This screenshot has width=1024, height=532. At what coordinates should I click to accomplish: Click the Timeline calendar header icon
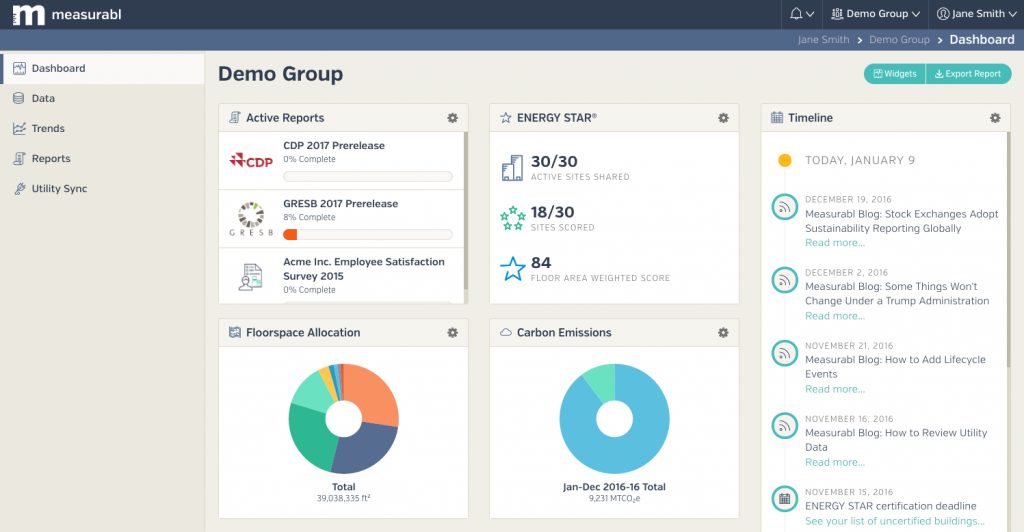[x=776, y=117]
